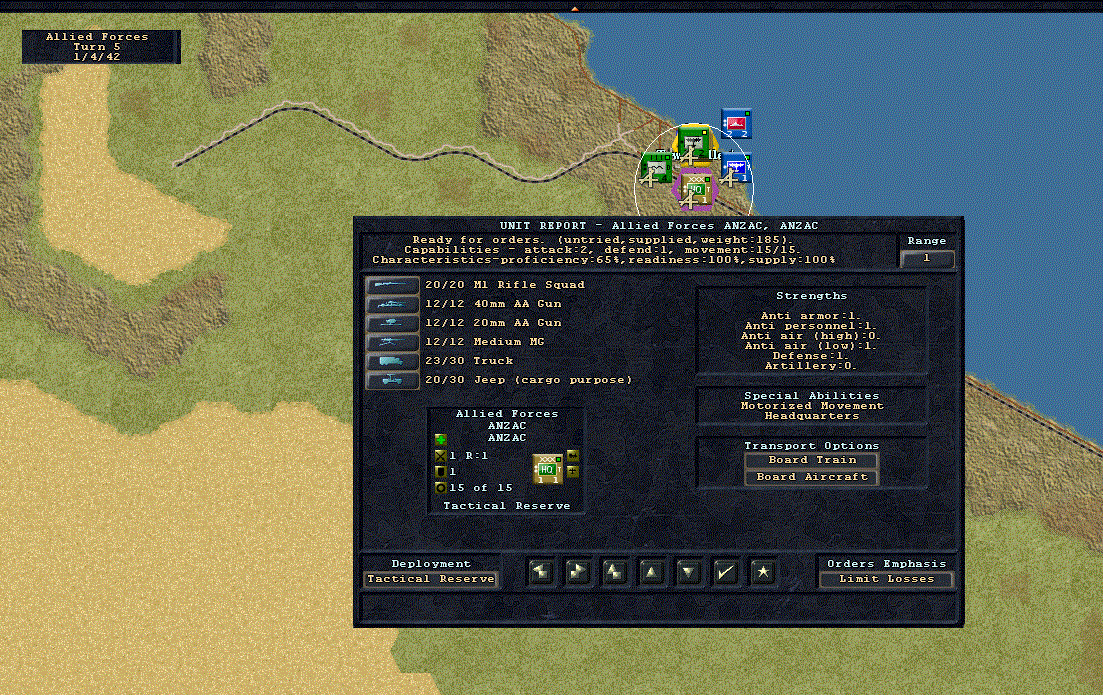Click the up-triangle button in report toolbar

[651, 572]
